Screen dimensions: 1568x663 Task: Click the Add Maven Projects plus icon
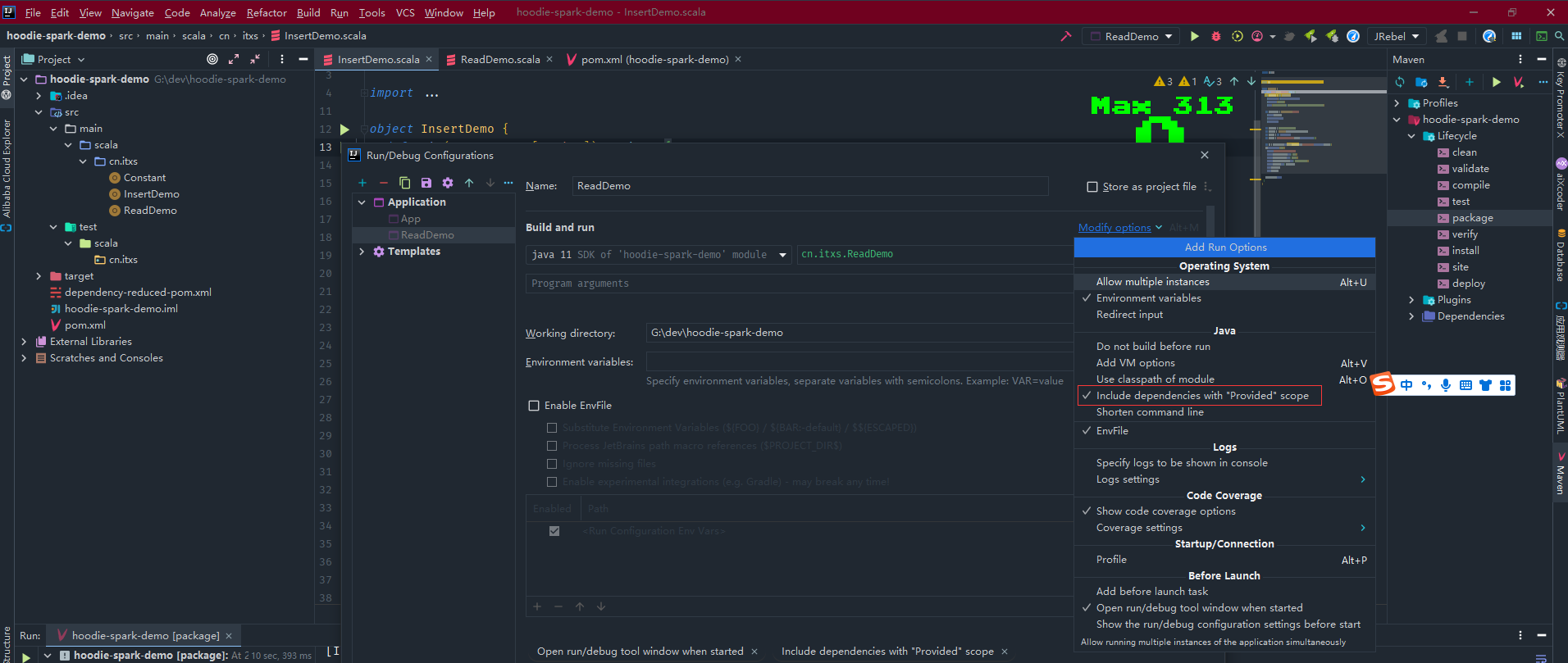click(x=1470, y=82)
